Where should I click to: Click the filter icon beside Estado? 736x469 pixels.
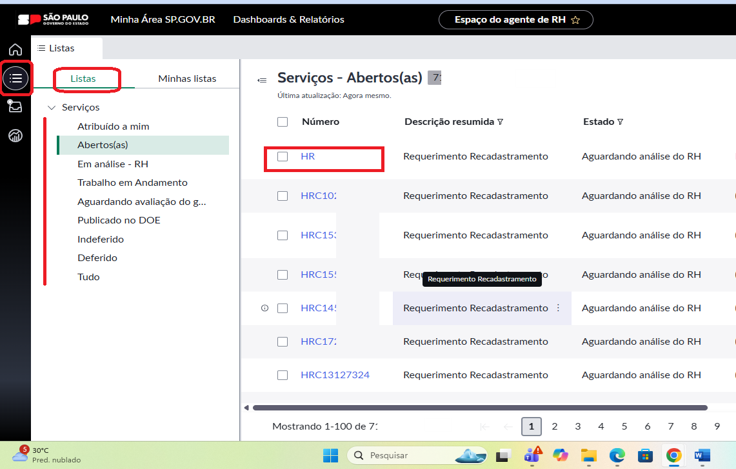pyautogui.click(x=620, y=122)
